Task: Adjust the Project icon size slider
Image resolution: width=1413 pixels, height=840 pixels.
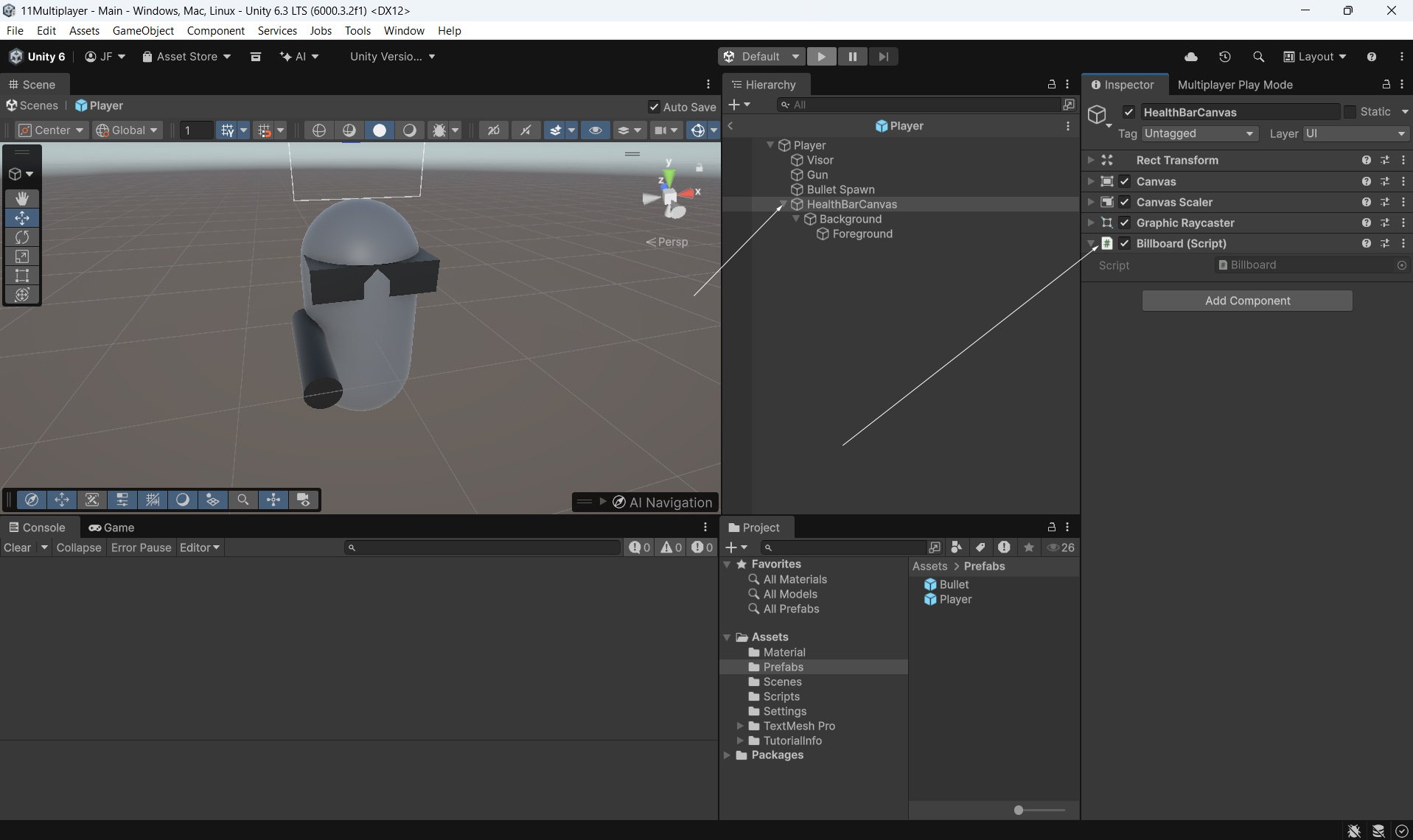Action: [x=1019, y=810]
